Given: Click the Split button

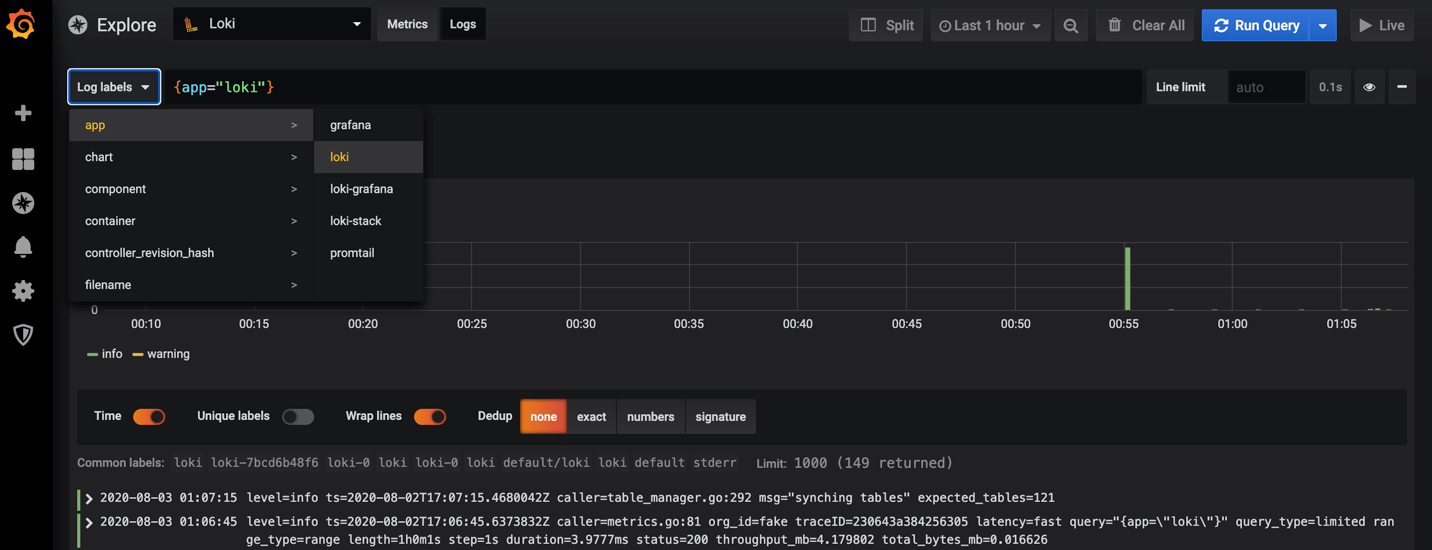Looking at the screenshot, I should click(x=887, y=25).
